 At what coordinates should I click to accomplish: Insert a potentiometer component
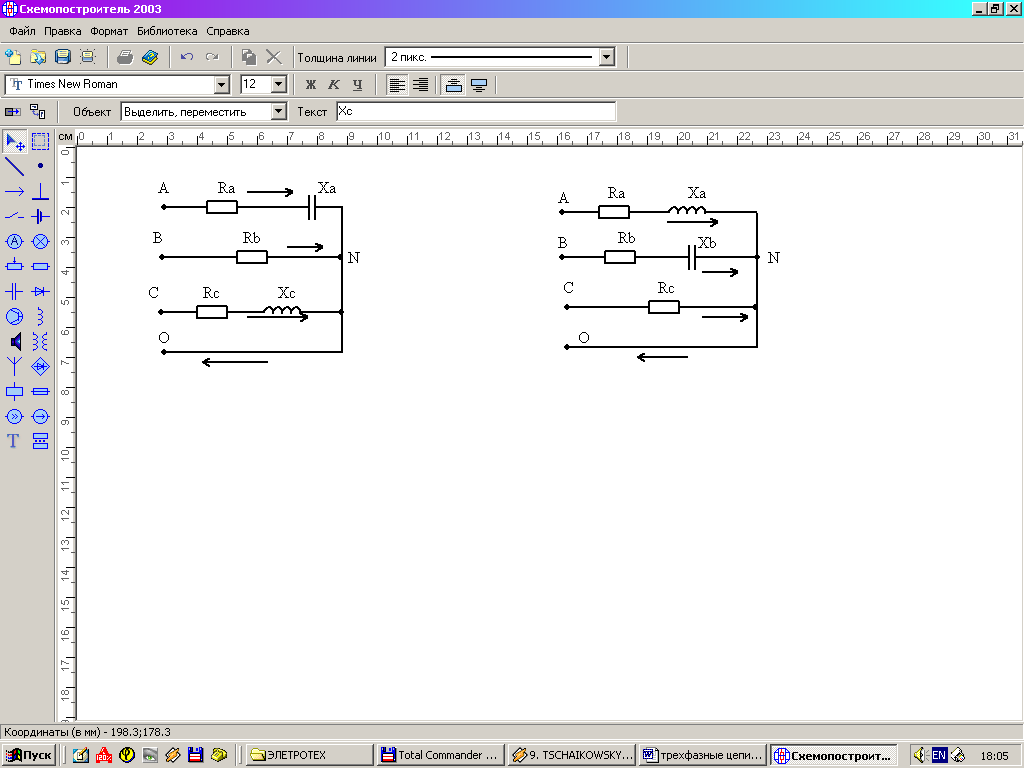[14, 266]
